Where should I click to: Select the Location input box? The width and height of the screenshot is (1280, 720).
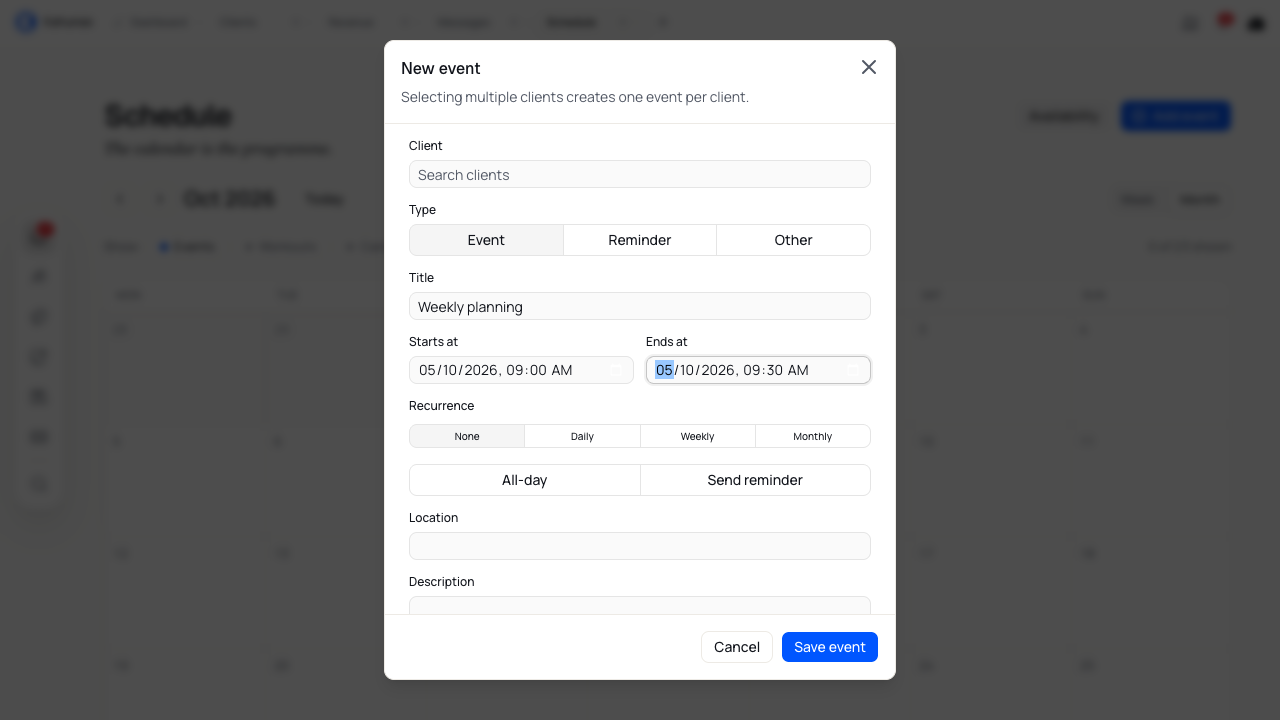(x=640, y=546)
